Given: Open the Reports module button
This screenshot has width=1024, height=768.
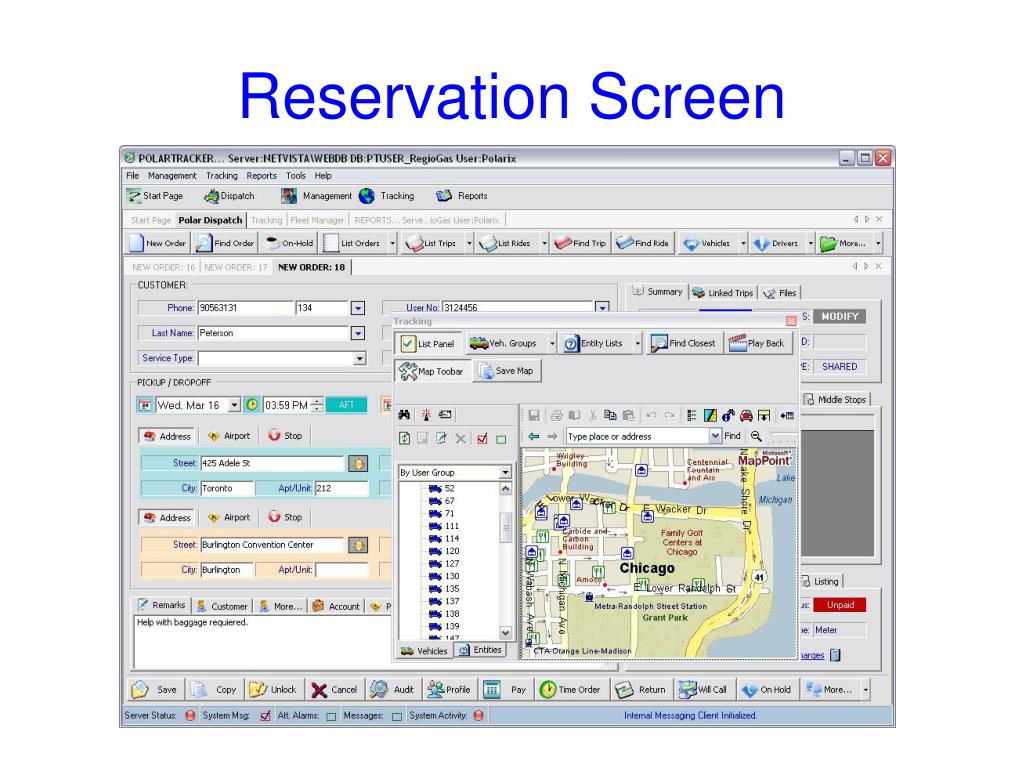Looking at the screenshot, I should point(462,196).
